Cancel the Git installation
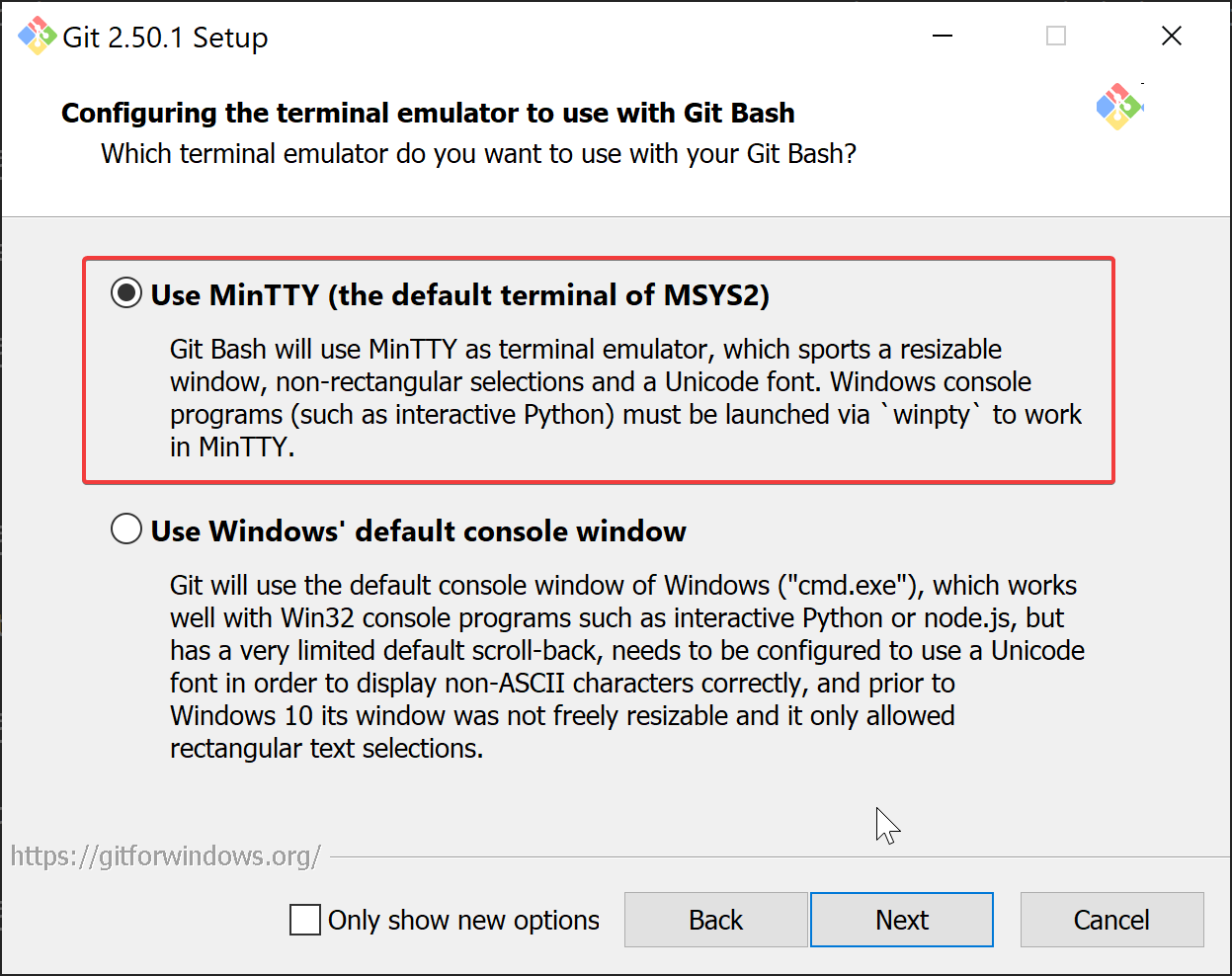Image resolution: width=1232 pixels, height=976 pixels. [1111, 920]
